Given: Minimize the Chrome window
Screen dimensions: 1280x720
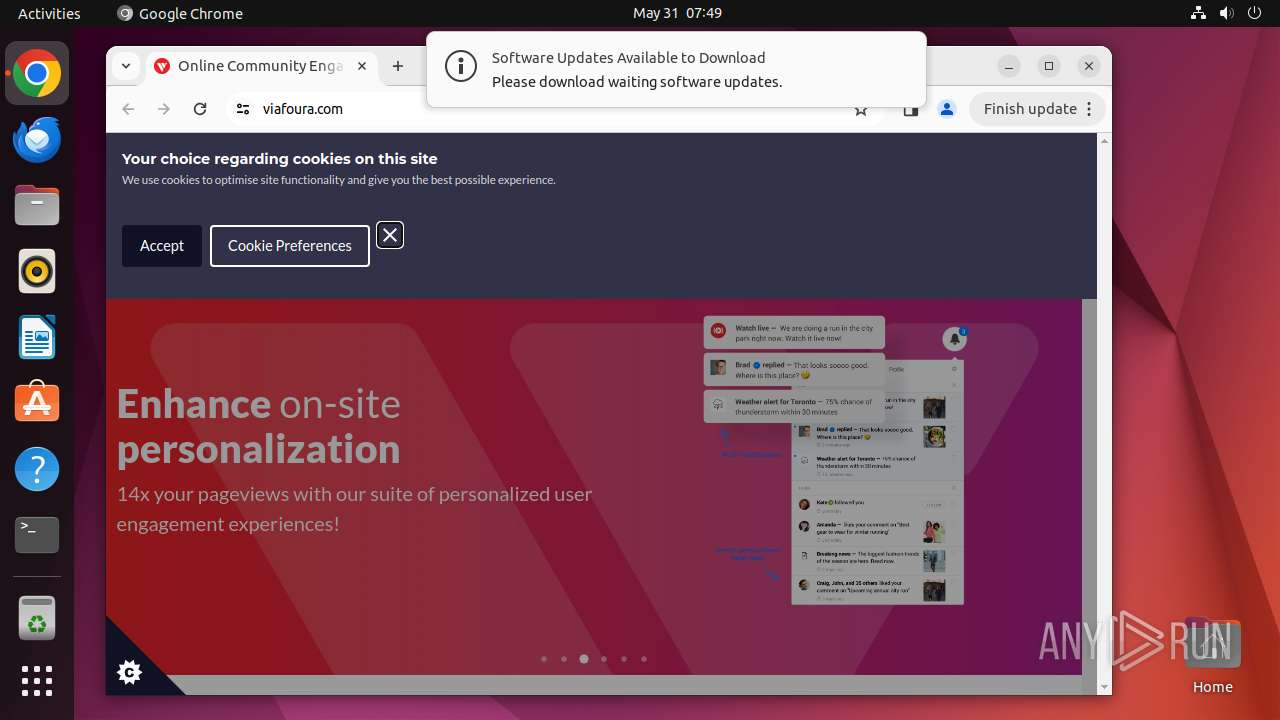Looking at the screenshot, I should [x=1009, y=66].
